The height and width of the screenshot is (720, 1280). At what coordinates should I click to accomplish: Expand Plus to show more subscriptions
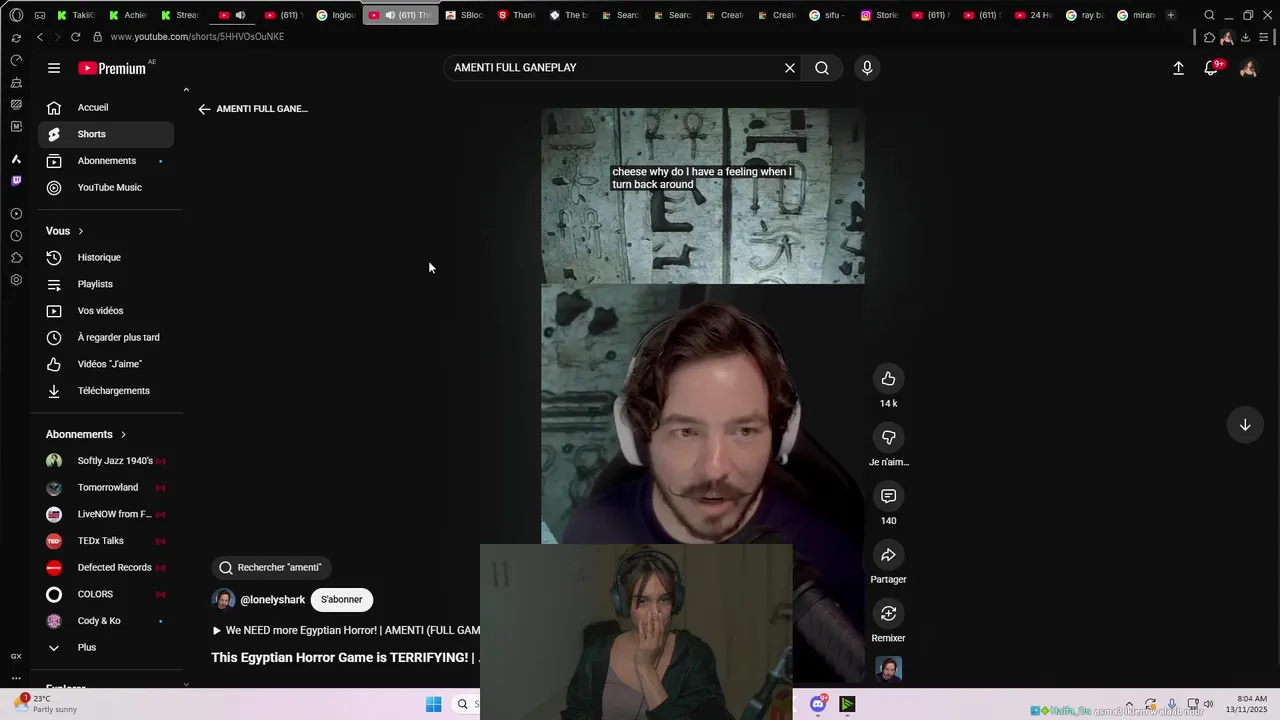pyautogui.click(x=106, y=647)
